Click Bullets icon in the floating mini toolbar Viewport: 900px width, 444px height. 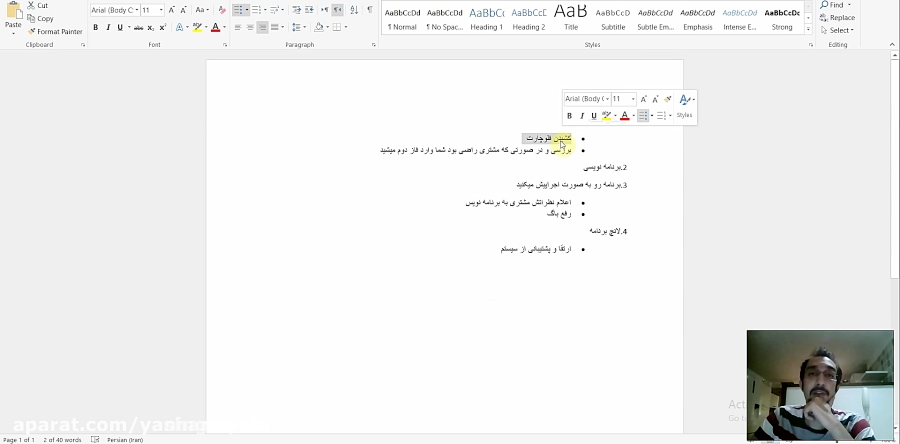643,115
